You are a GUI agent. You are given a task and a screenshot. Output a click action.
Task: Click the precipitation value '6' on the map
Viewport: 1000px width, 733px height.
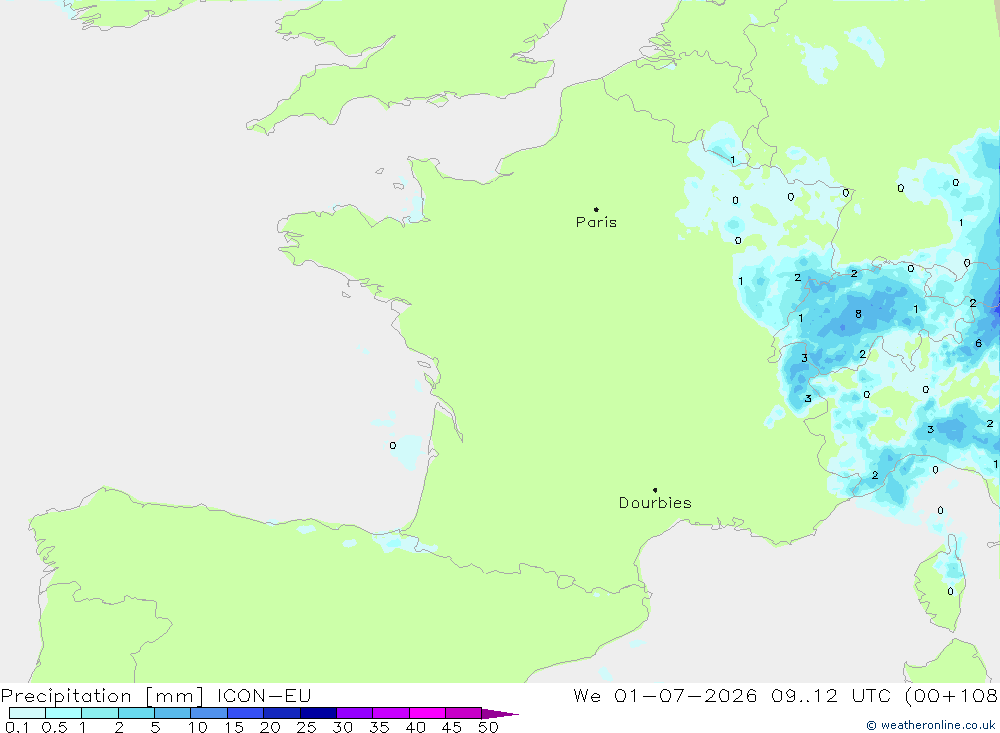[978, 343]
